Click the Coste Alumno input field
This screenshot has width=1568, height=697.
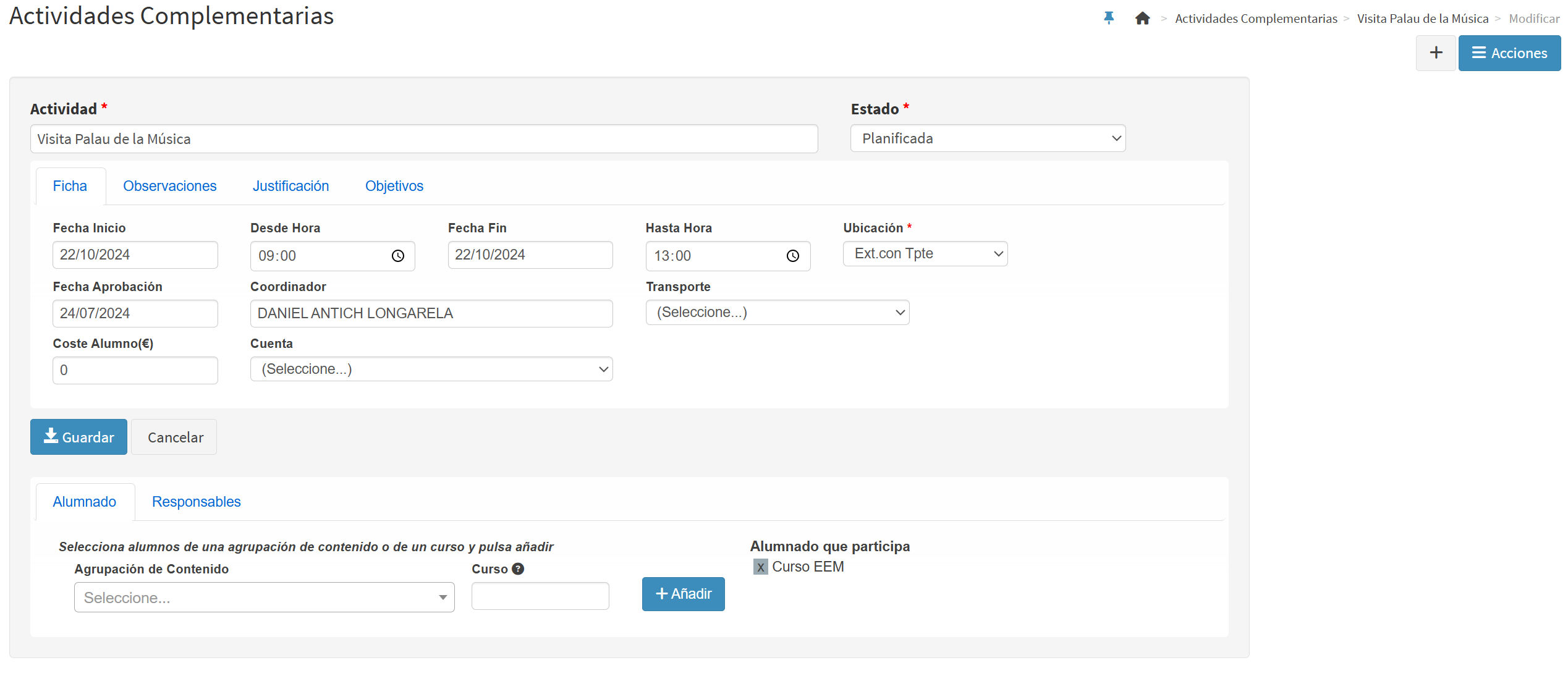[135, 370]
